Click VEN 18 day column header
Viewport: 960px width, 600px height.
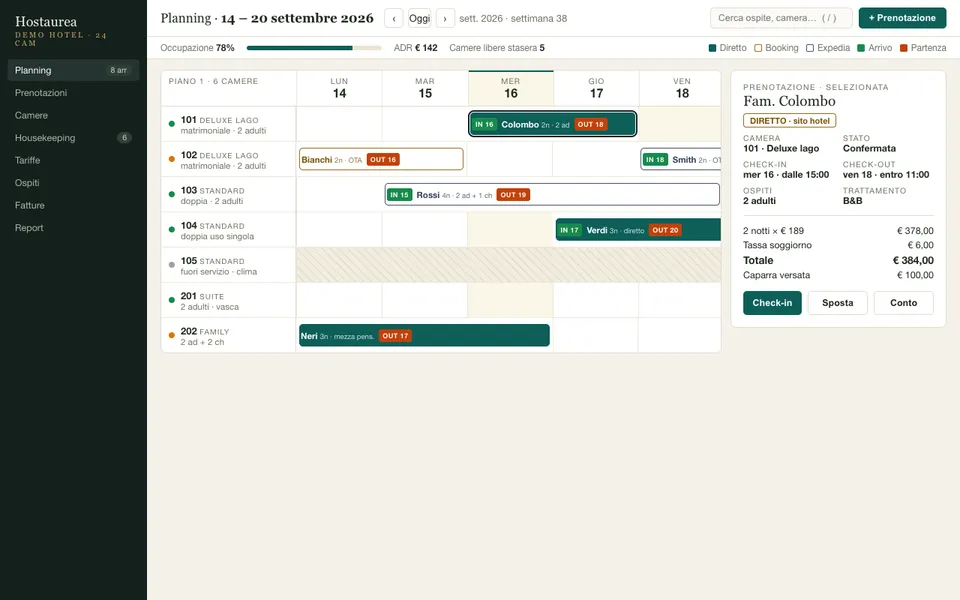click(680, 88)
